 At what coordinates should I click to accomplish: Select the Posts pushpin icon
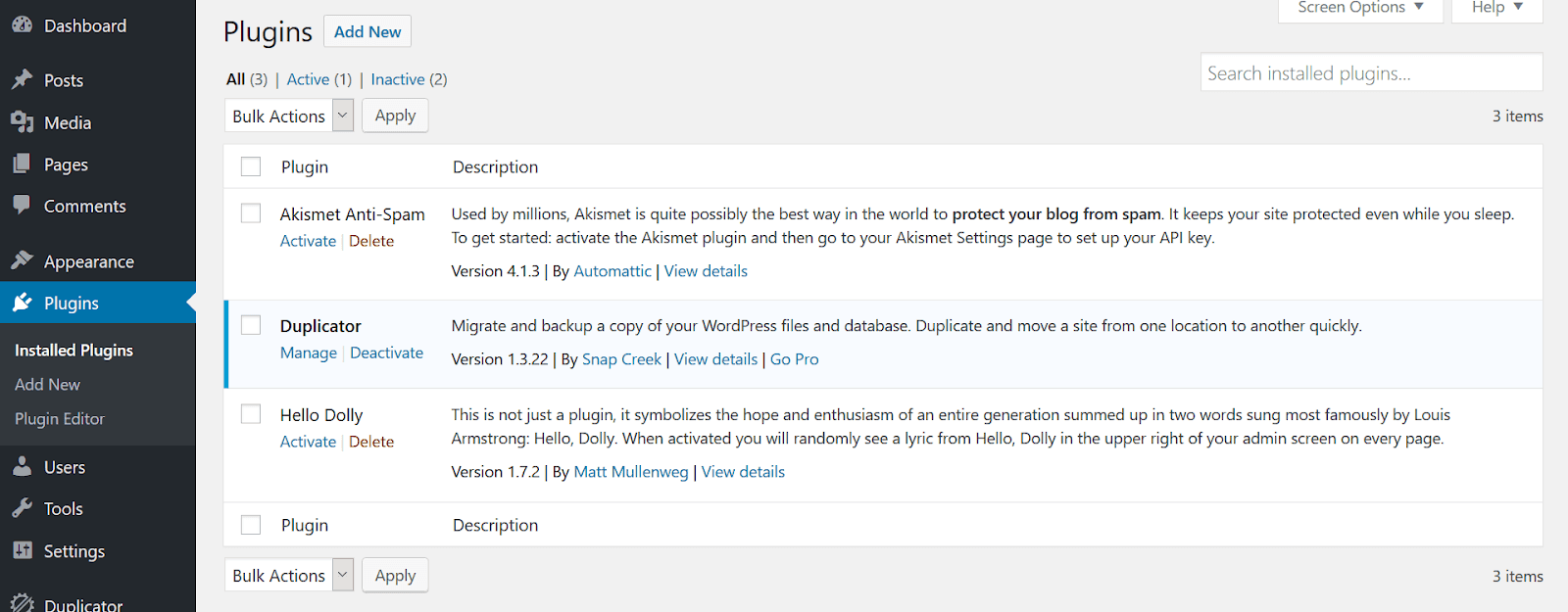[x=23, y=79]
